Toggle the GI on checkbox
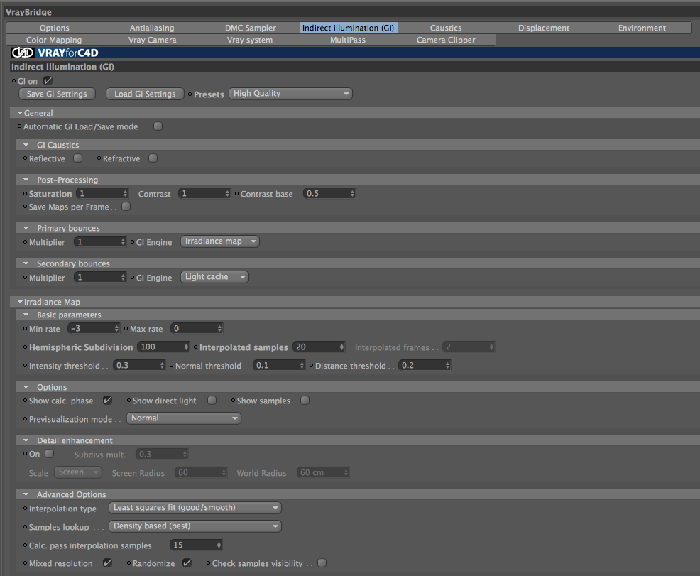The image size is (700, 576). coord(48,81)
